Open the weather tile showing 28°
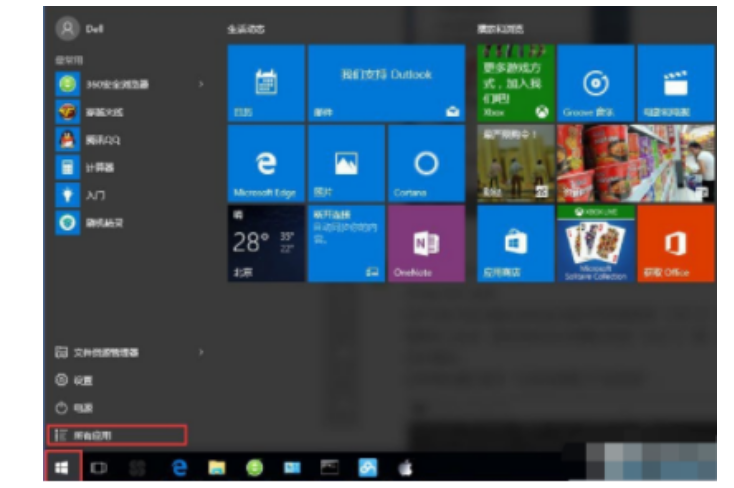Viewport: 734px width, 488px height. [x=266, y=244]
